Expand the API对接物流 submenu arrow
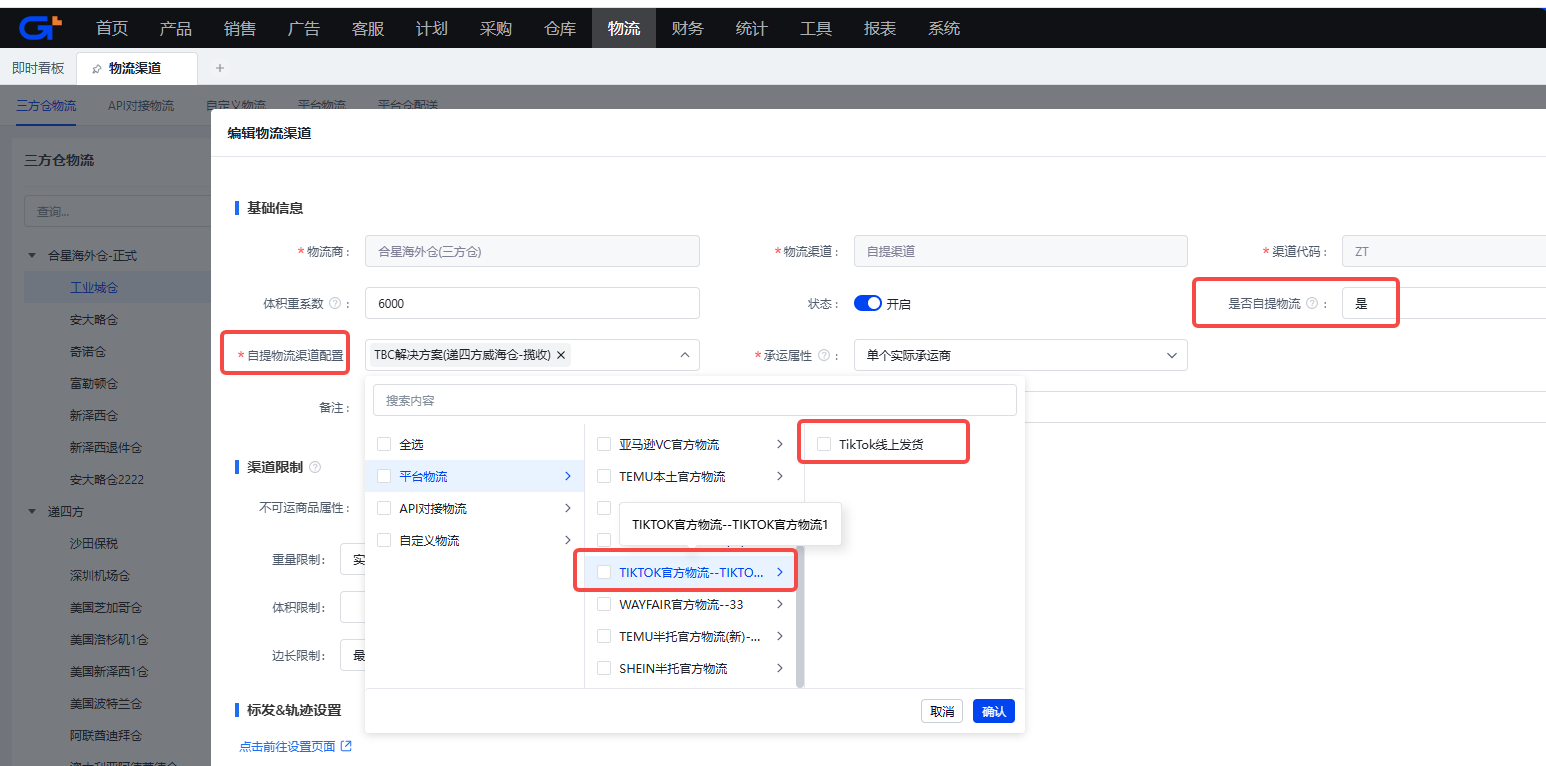1546x766 pixels. (568, 509)
